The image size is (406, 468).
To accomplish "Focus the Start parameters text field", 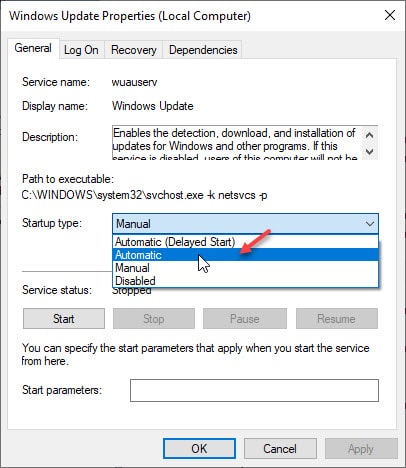I will point(254,390).
